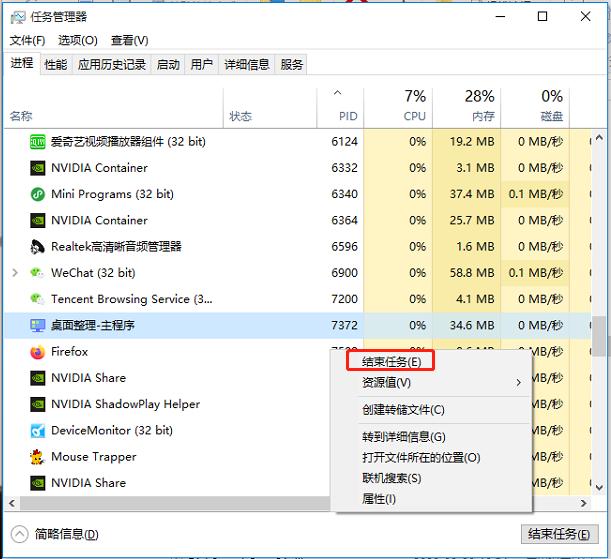Click the Mouse Trapper icon
This screenshot has height=559, width=611.
coord(38,457)
